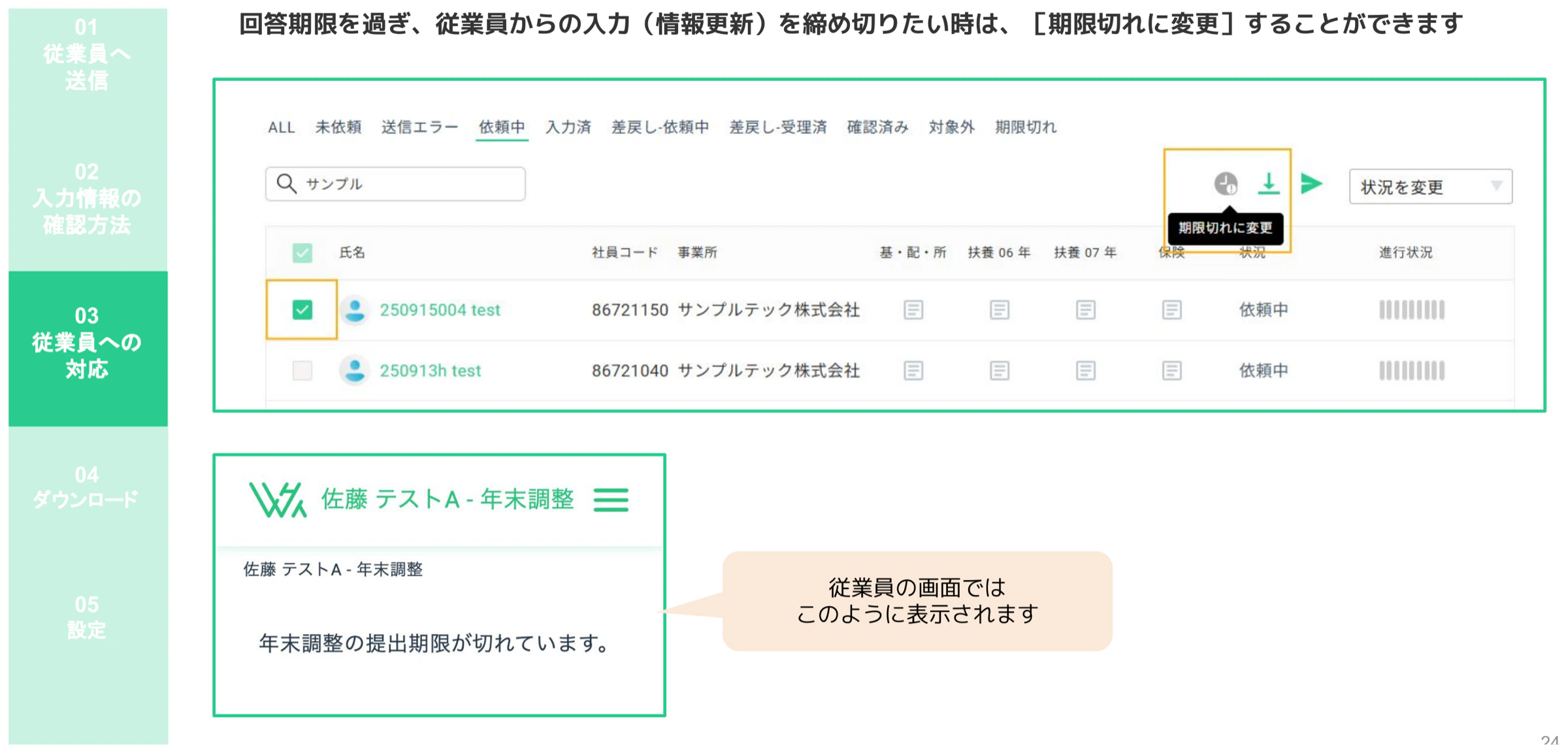Screen dimensions: 1568x753
Task: Open 保険 document icon for 250913h test
Action: coord(1171,371)
